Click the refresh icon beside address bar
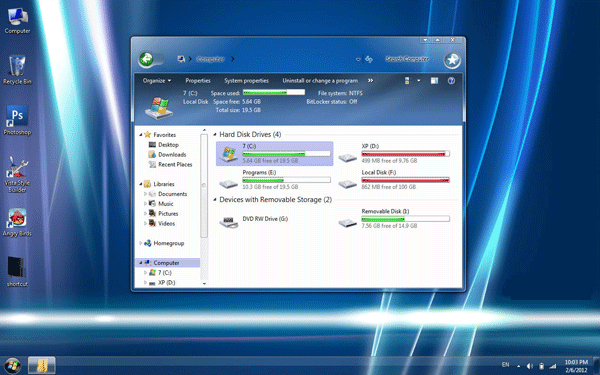 coord(368,59)
